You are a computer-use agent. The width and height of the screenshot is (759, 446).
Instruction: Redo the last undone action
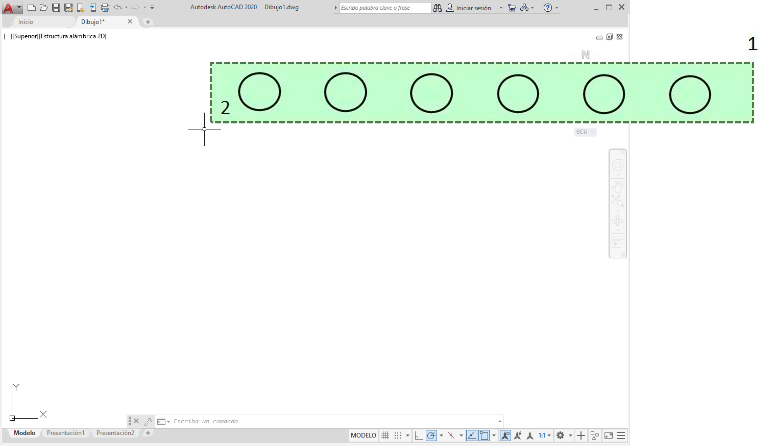pyautogui.click(x=136, y=8)
